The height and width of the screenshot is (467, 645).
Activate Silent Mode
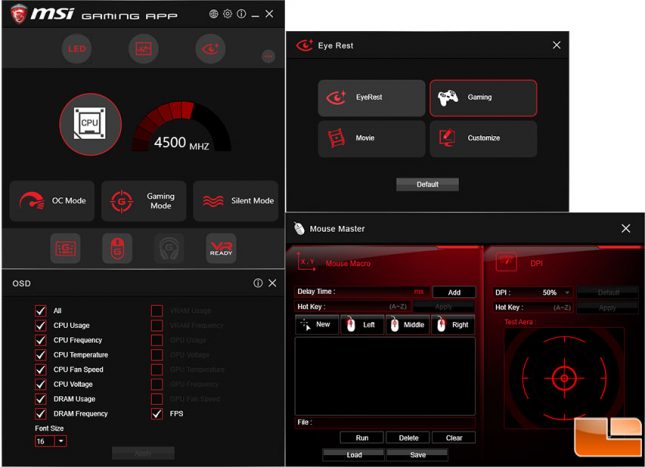pos(236,201)
